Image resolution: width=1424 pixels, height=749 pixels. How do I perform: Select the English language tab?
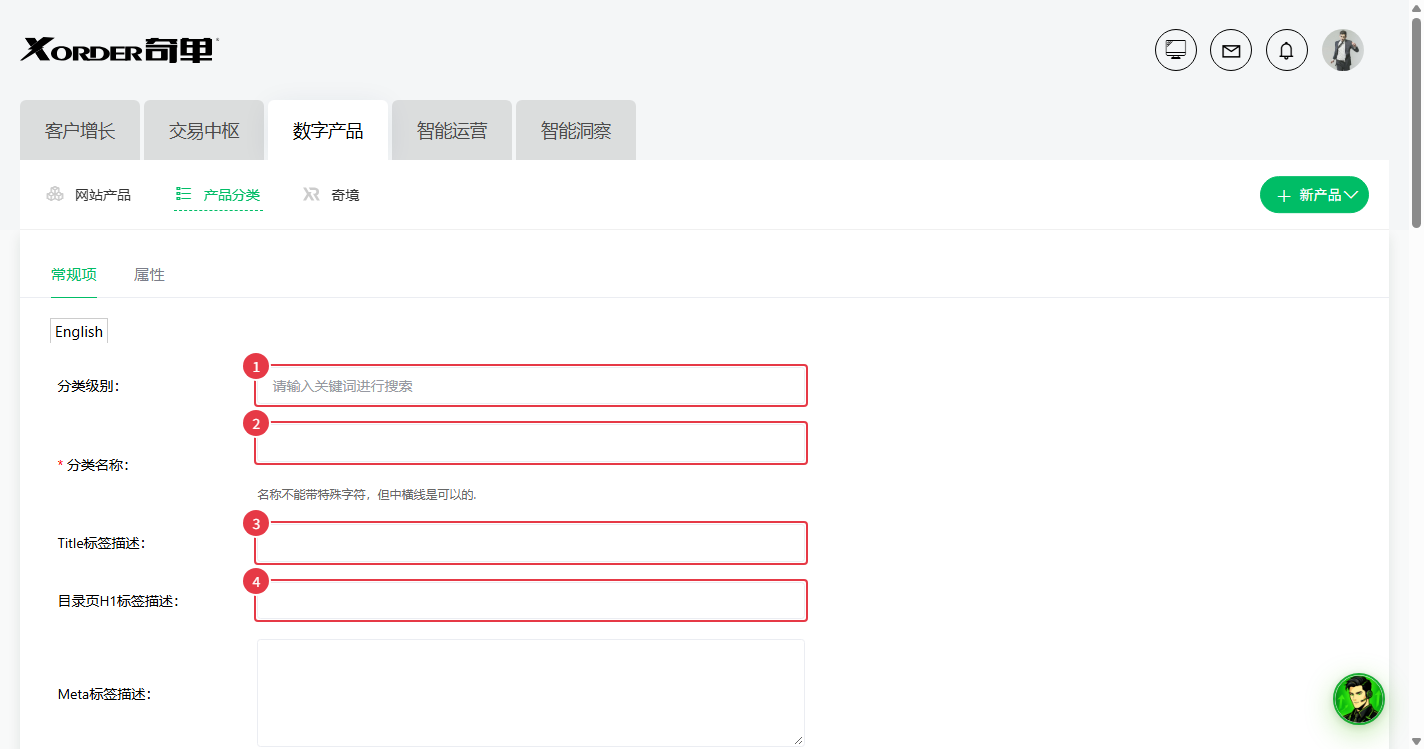coord(79,331)
